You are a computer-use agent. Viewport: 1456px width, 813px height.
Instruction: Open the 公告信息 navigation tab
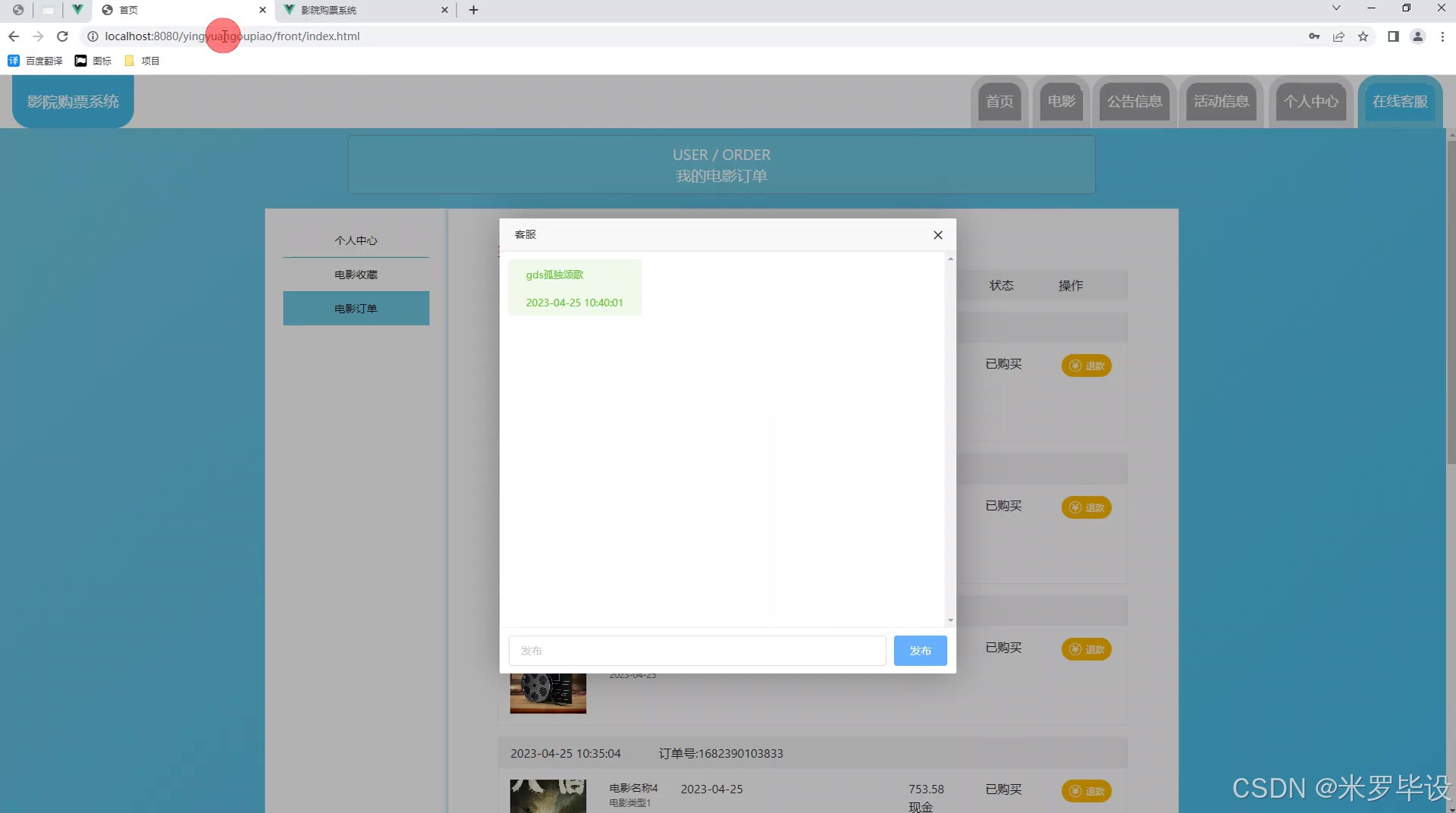click(1134, 102)
